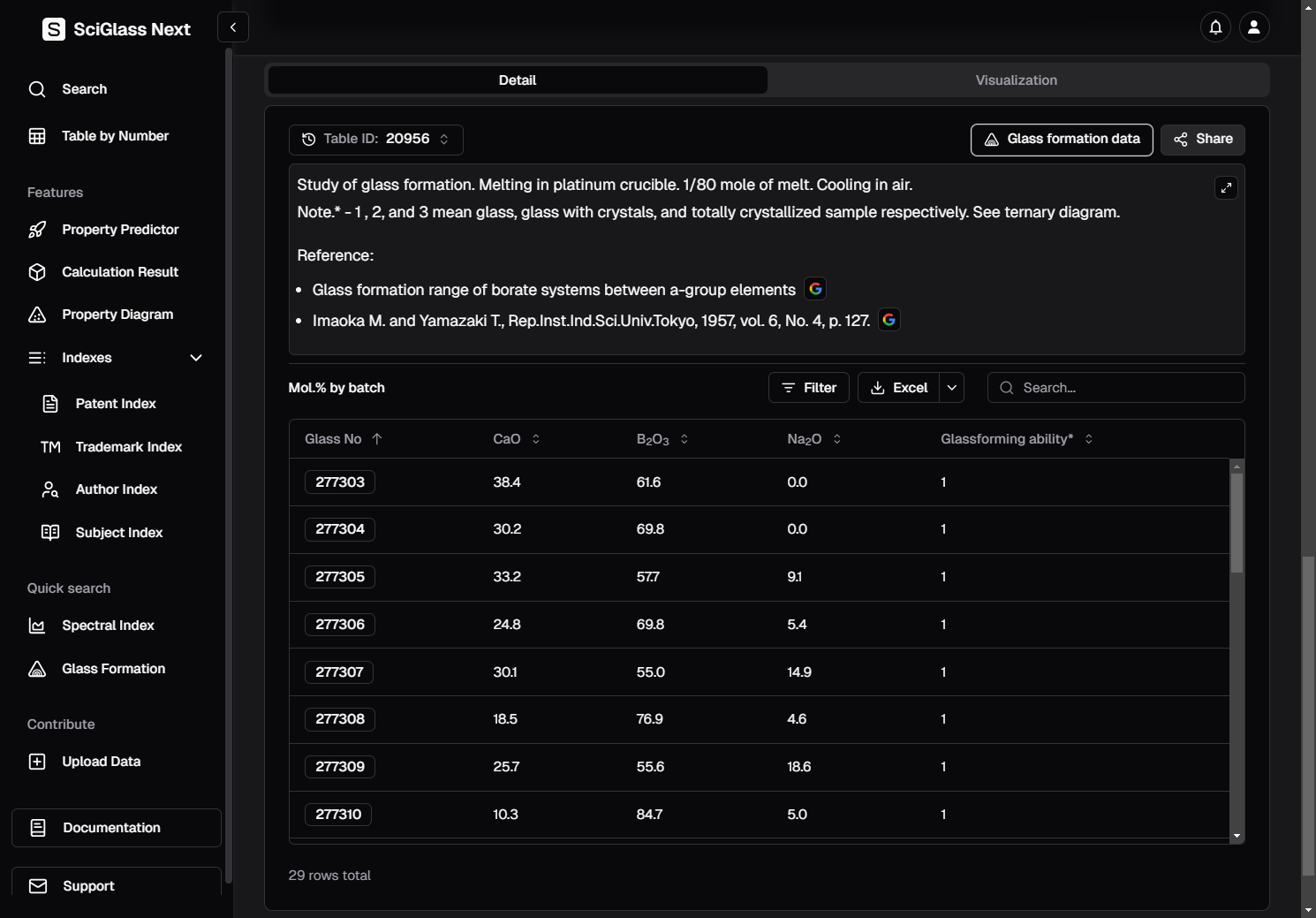Collapse the sidebar with the chevron button
The width and height of the screenshot is (1316, 918).
(x=233, y=27)
